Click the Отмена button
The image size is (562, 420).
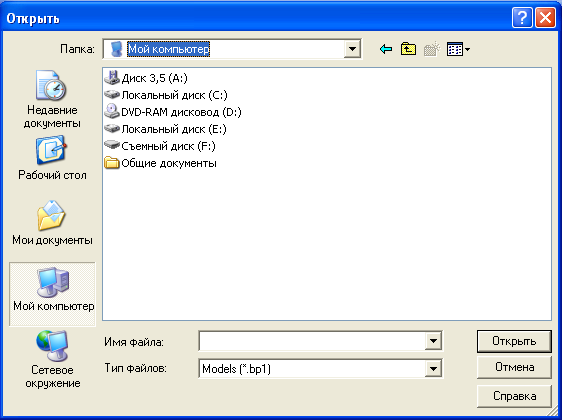tap(514, 367)
